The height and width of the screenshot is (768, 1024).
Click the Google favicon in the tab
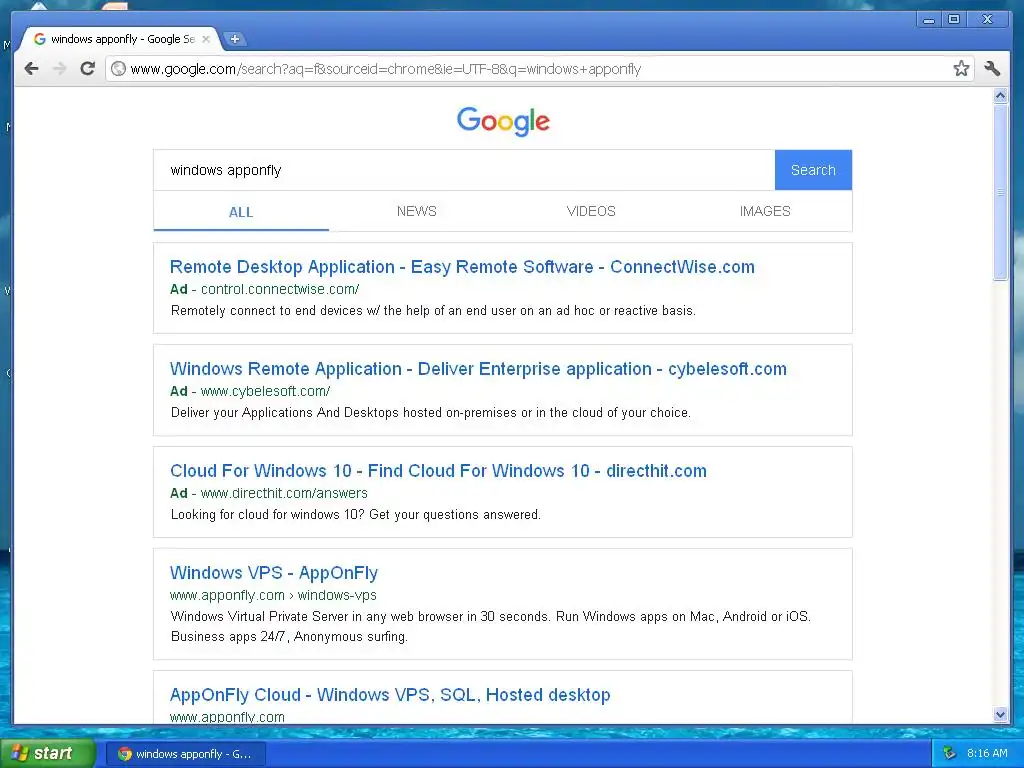coord(40,39)
